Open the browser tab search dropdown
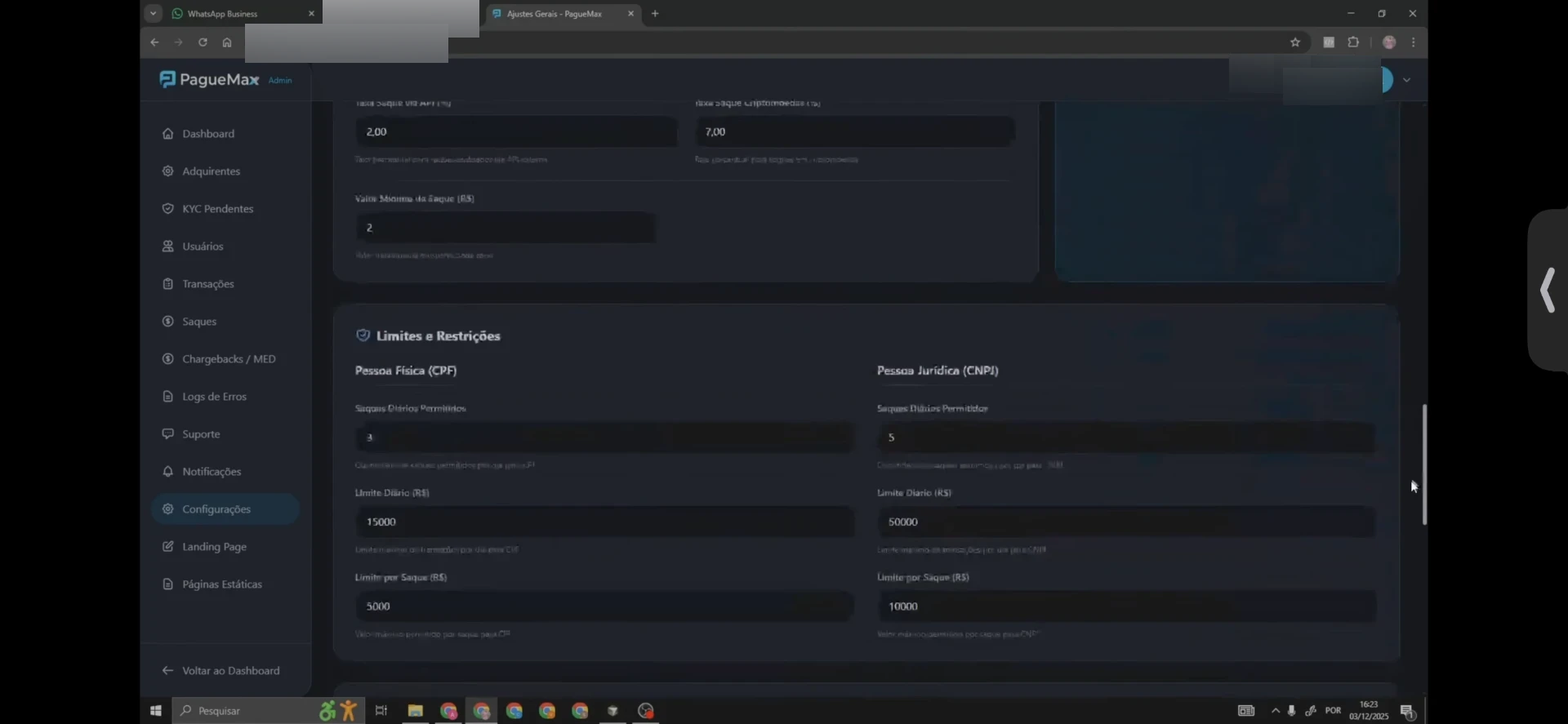The height and width of the screenshot is (724, 1568). pyautogui.click(x=153, y=14)
